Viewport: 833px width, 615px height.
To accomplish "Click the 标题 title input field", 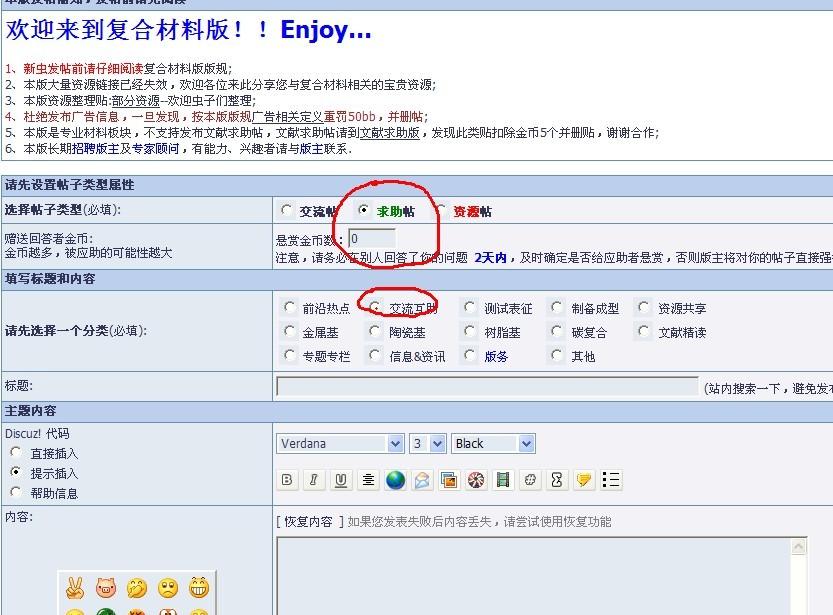I will pos(487,387).
